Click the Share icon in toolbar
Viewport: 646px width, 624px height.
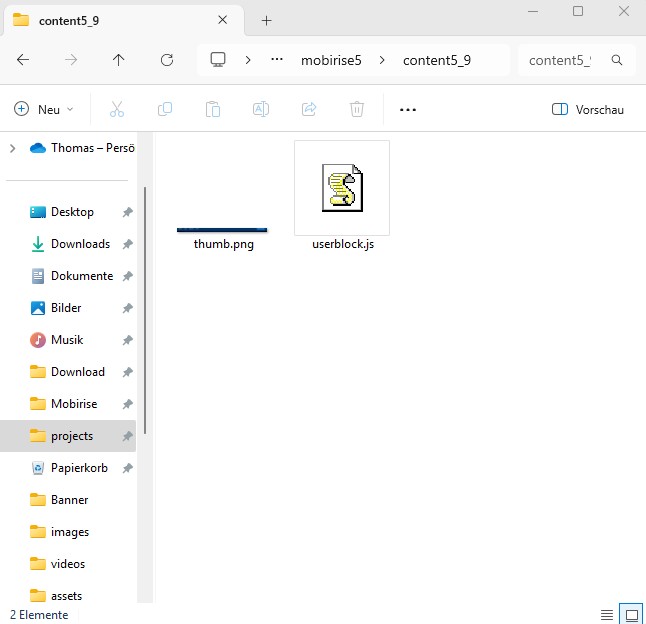tap(309, 109)
